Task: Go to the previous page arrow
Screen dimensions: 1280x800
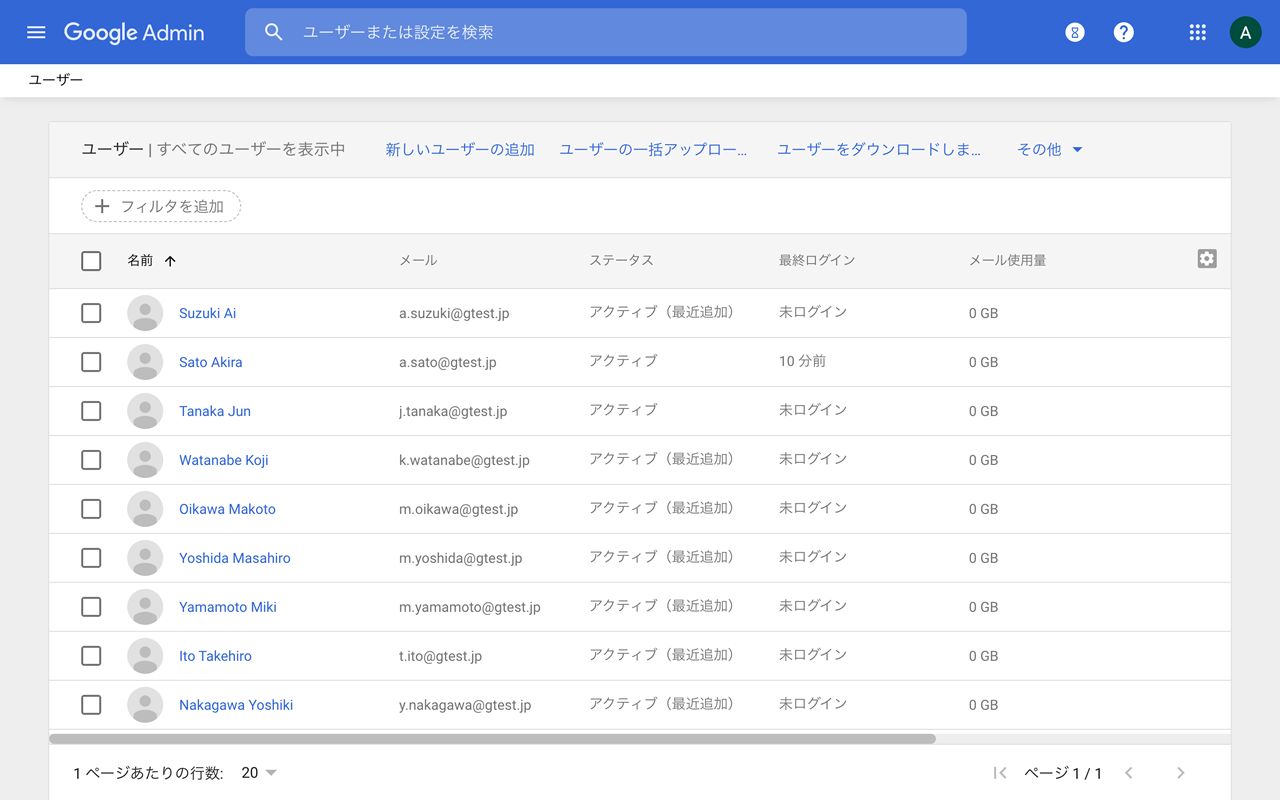Action: (x=1129, y=773)
